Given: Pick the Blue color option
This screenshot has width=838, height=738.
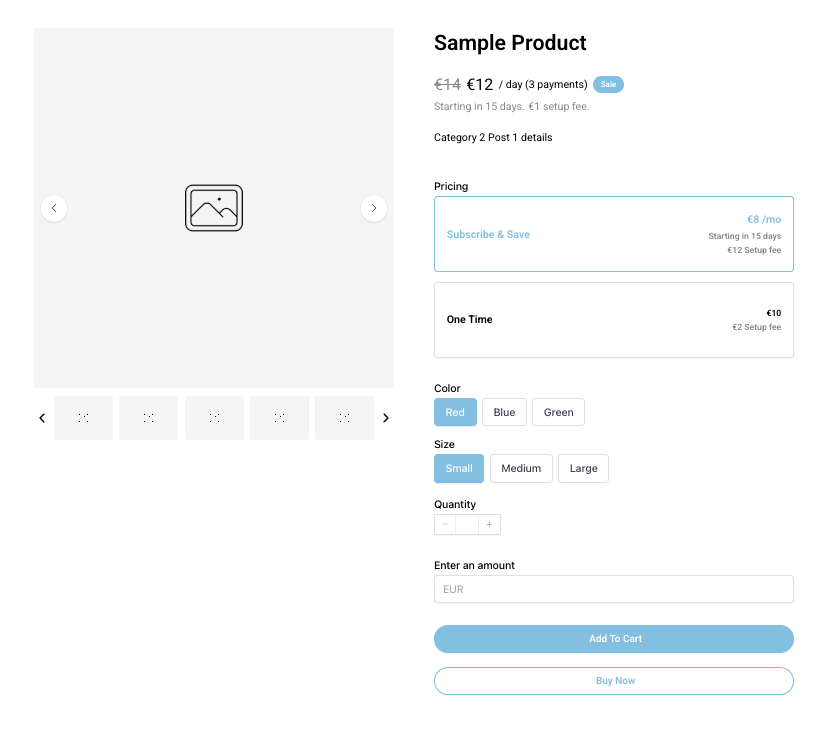Looking at the screenshot, I should (x=504, y=412).
